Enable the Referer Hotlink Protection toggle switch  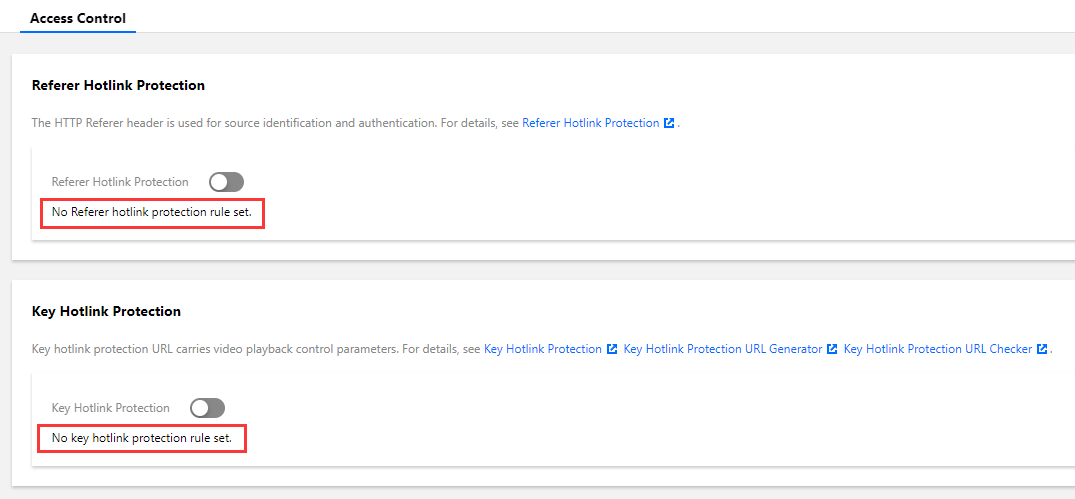[x=226, y=182]
